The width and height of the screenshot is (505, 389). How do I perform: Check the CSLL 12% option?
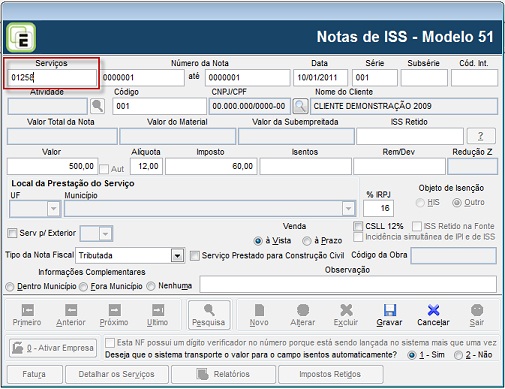[x=358, y=226]
